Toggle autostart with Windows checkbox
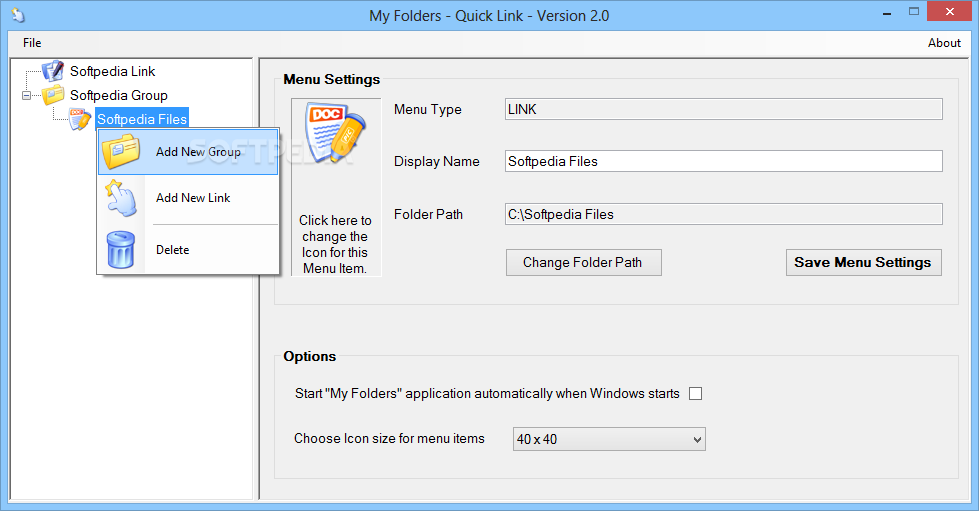 696,394
